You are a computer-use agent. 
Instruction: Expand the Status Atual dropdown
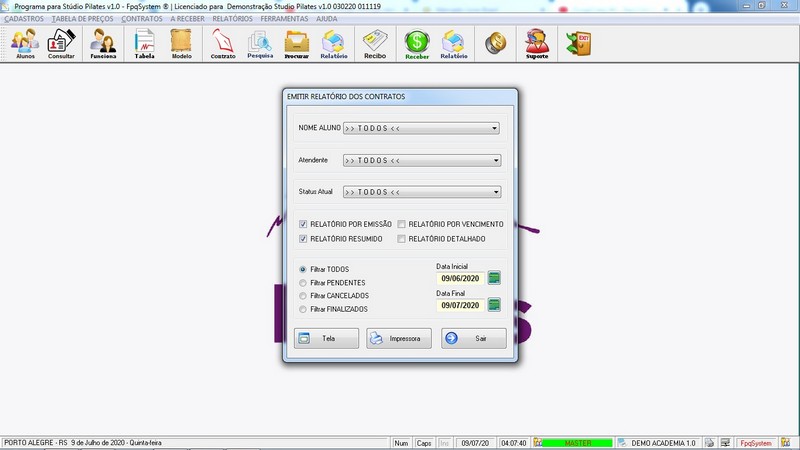(496, 192)
